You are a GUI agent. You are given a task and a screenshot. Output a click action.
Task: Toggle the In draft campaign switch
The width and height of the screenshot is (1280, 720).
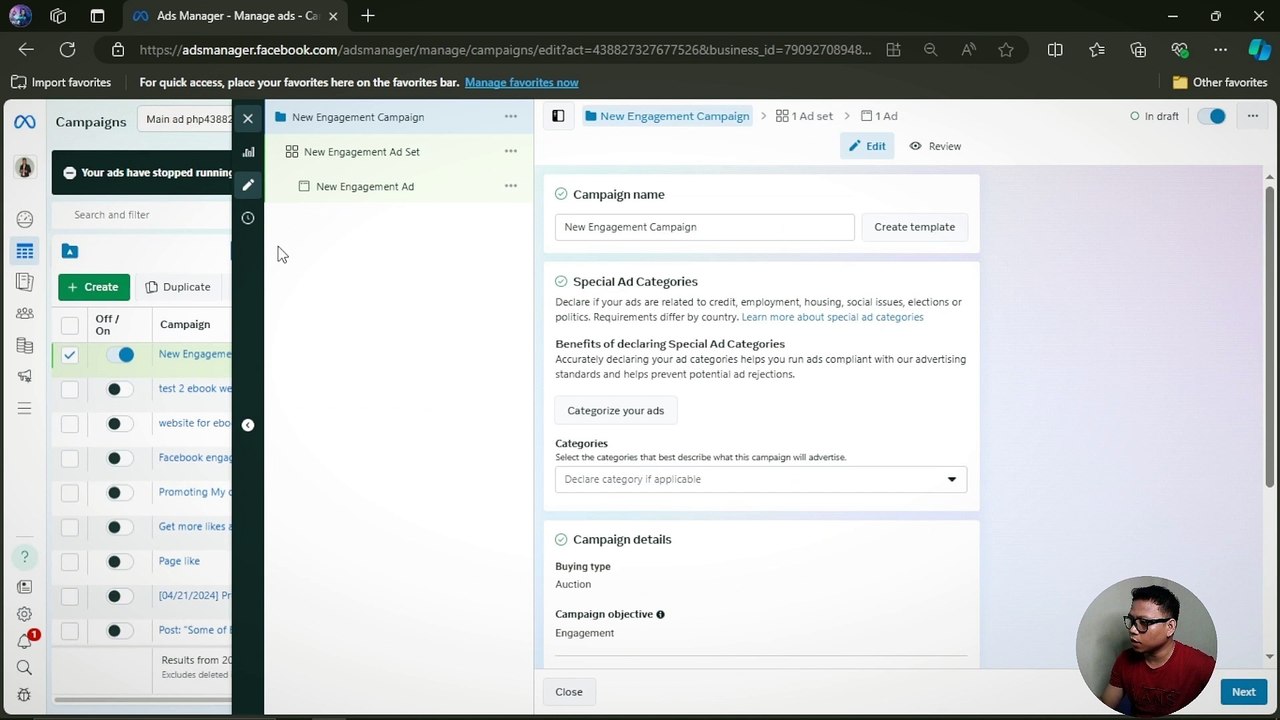[1212, 116]
